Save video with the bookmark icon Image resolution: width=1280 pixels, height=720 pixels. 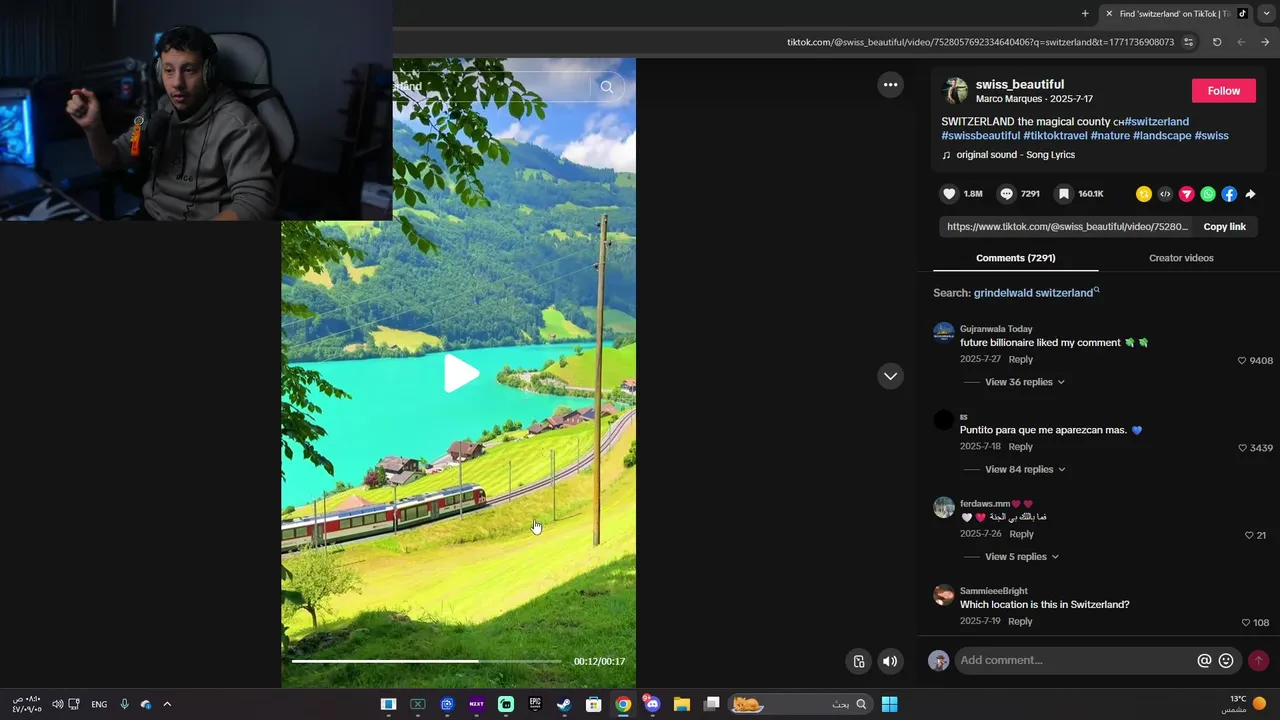tap(1064, 194)
